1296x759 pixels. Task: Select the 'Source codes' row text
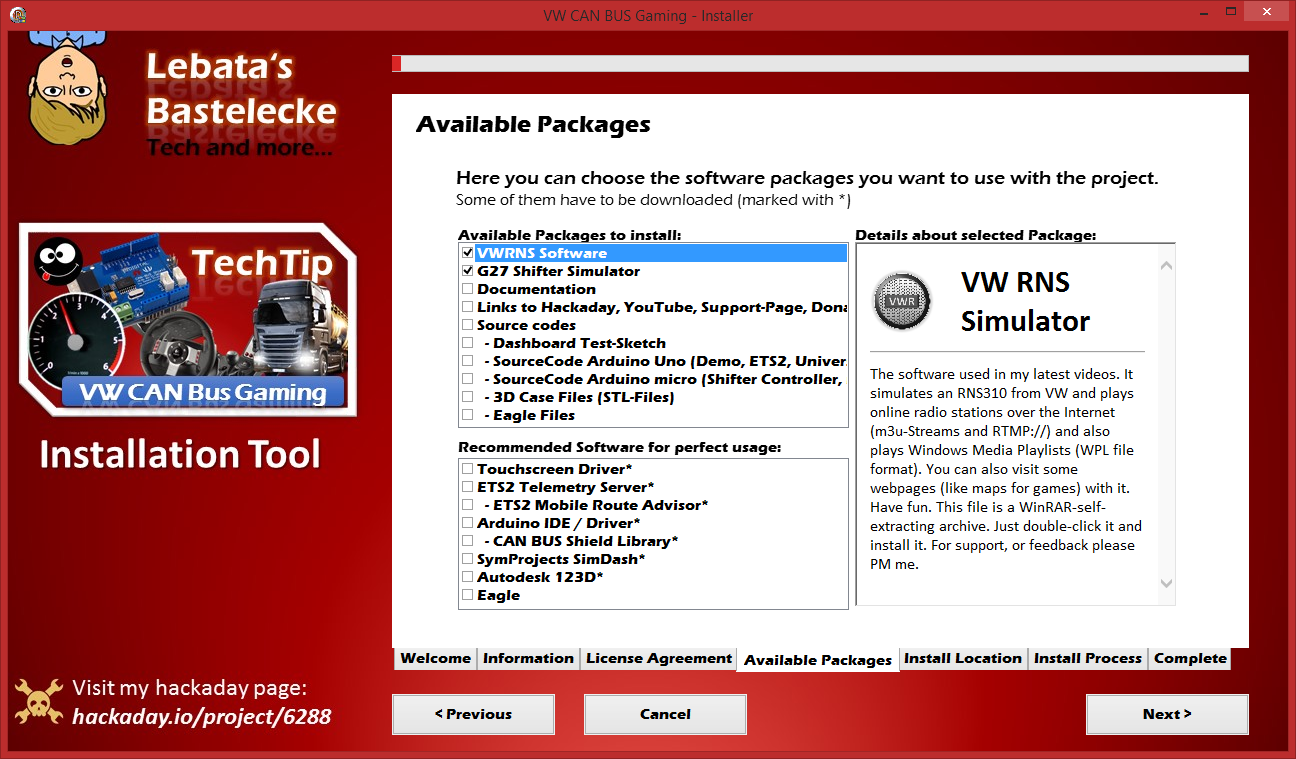(526, 325)
